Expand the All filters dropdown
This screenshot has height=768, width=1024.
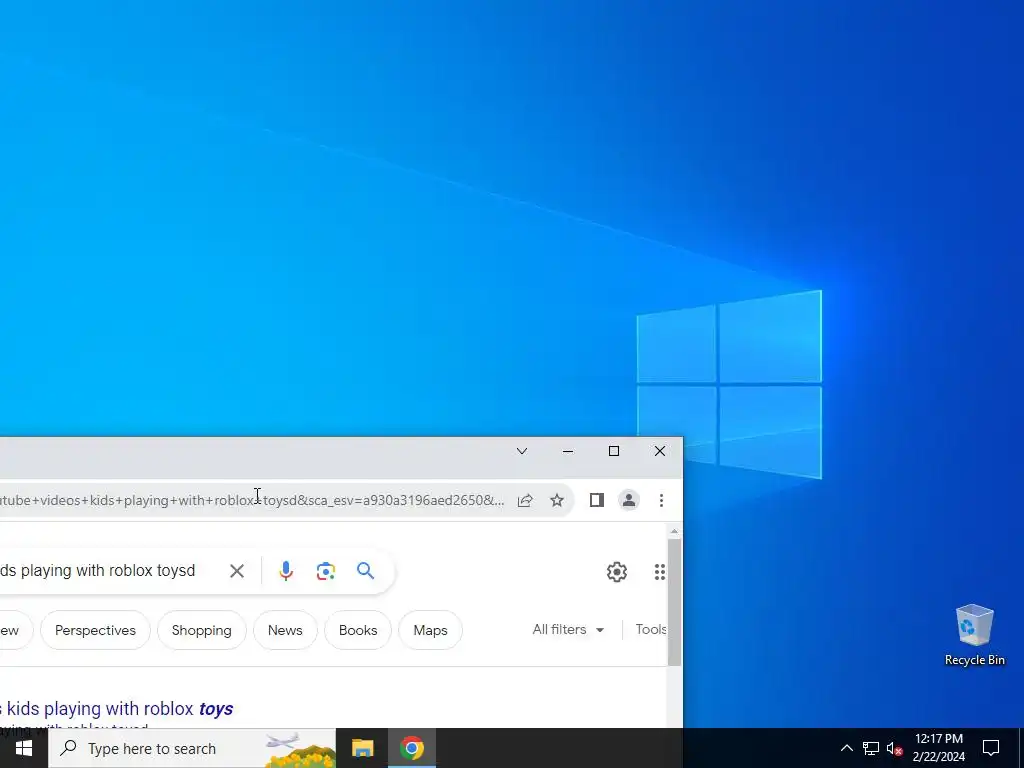[568, 630]
